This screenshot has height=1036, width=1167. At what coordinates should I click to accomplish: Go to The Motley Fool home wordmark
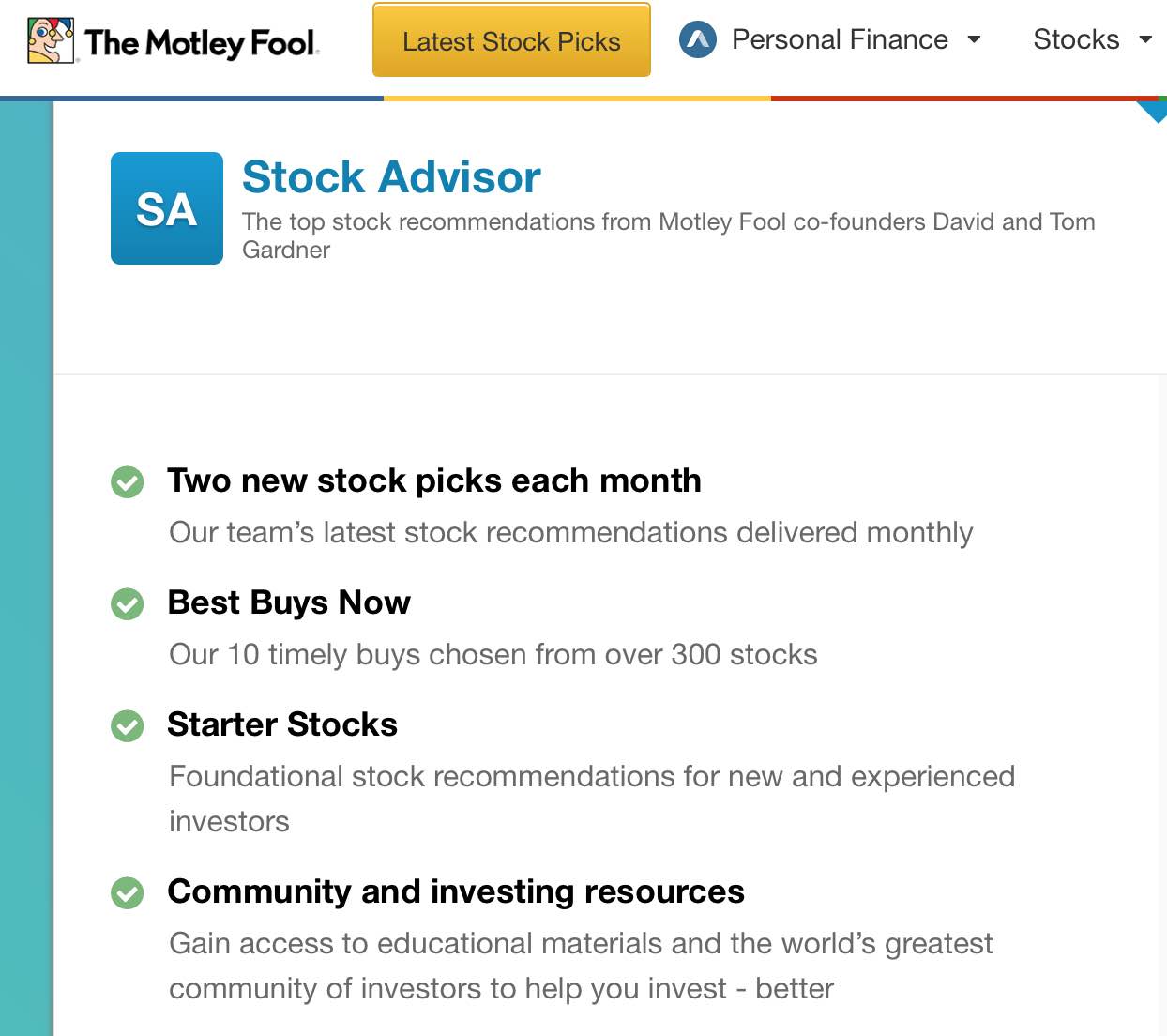coord(202,42)
